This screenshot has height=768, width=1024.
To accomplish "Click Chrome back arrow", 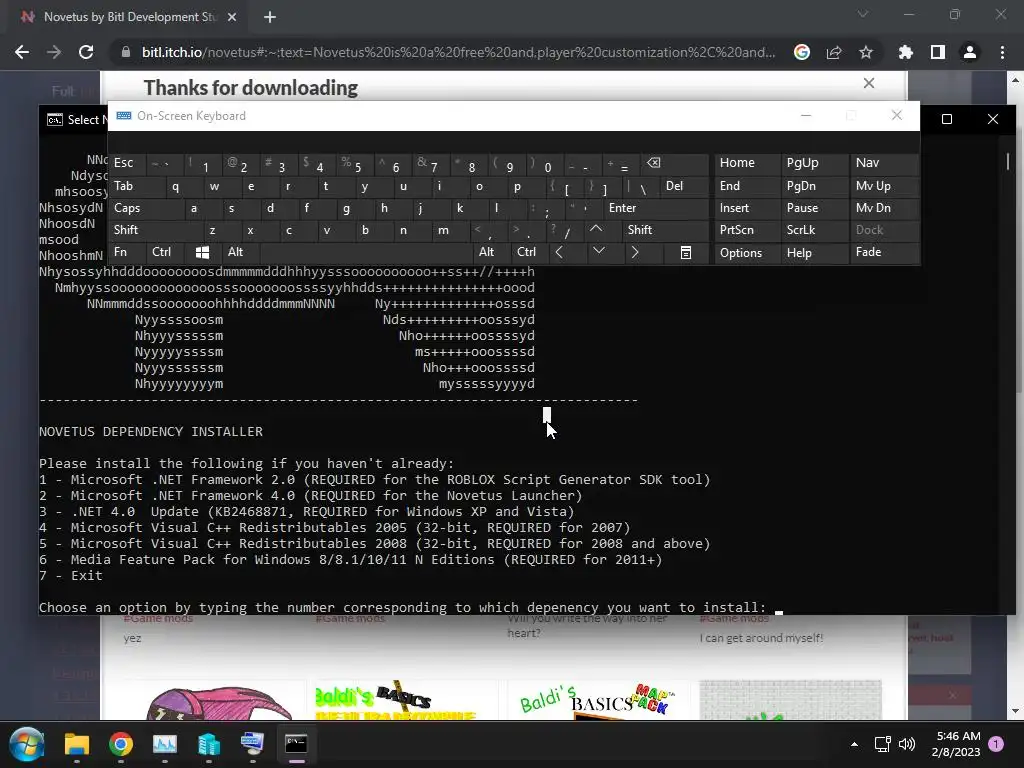I will (x=22, y=52).
